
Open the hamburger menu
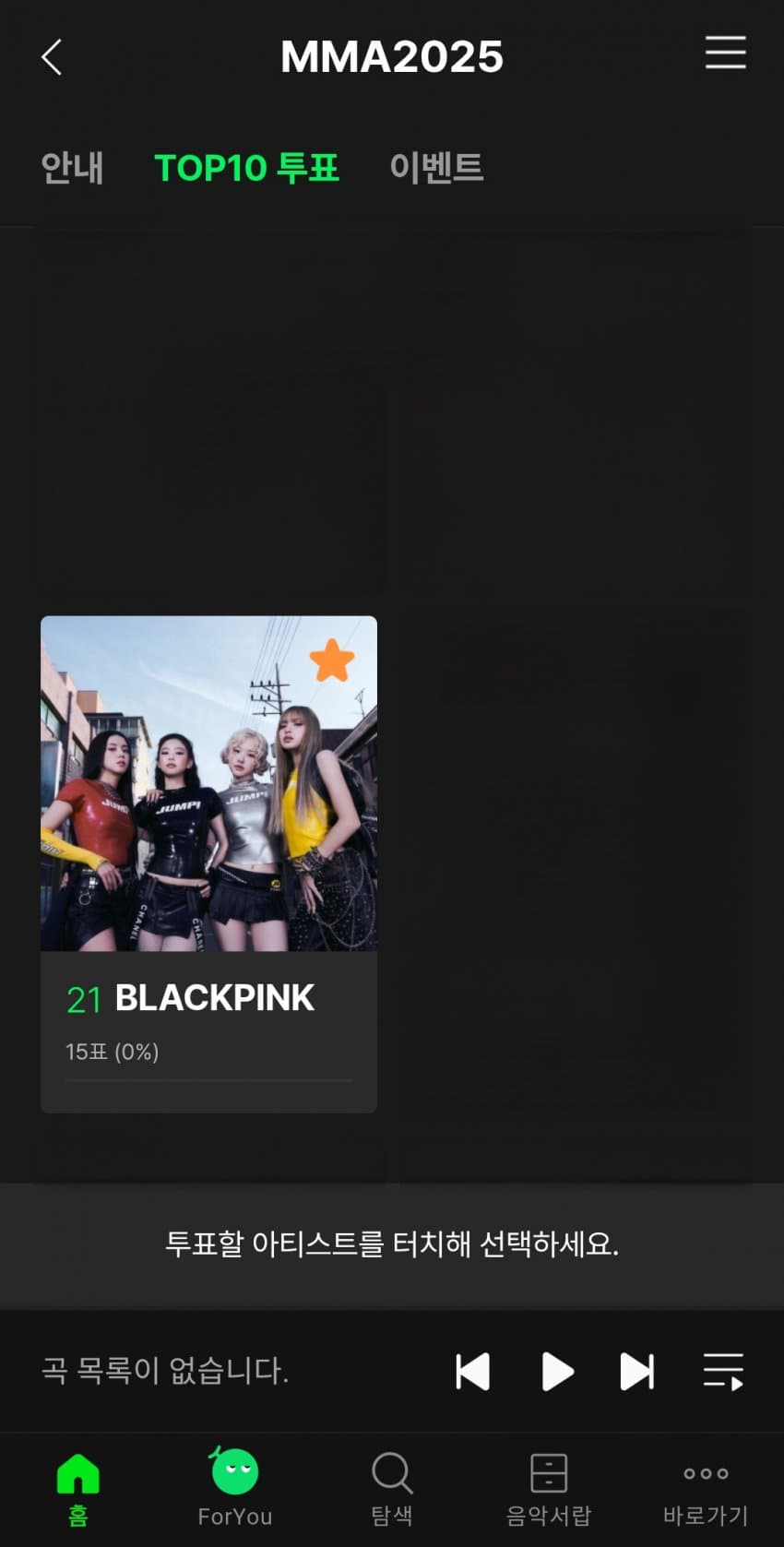point(726,53)
